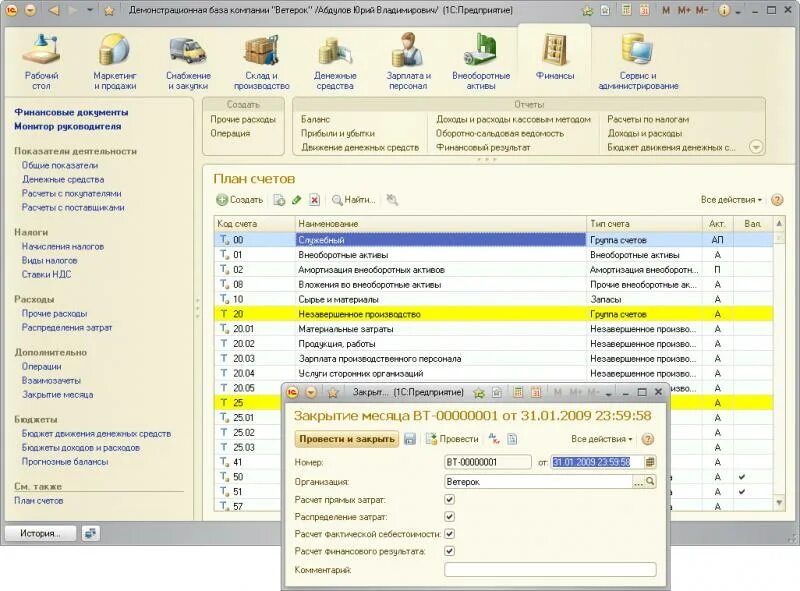Click the Дт/Кт postings icon in dialog
800x591 pixels.
(494, 439)
